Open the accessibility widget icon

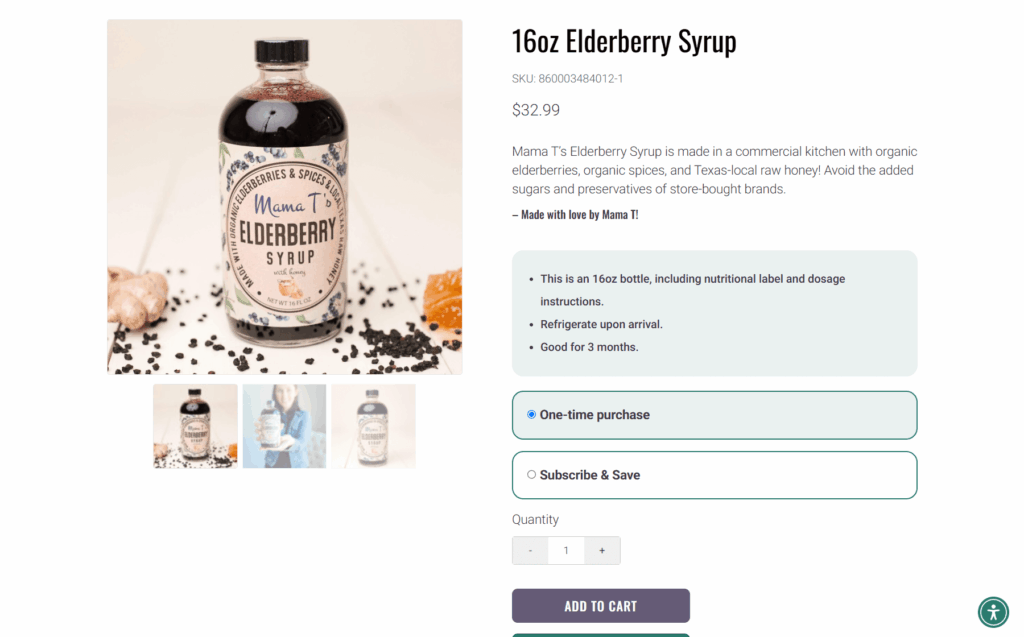(993, 611)
